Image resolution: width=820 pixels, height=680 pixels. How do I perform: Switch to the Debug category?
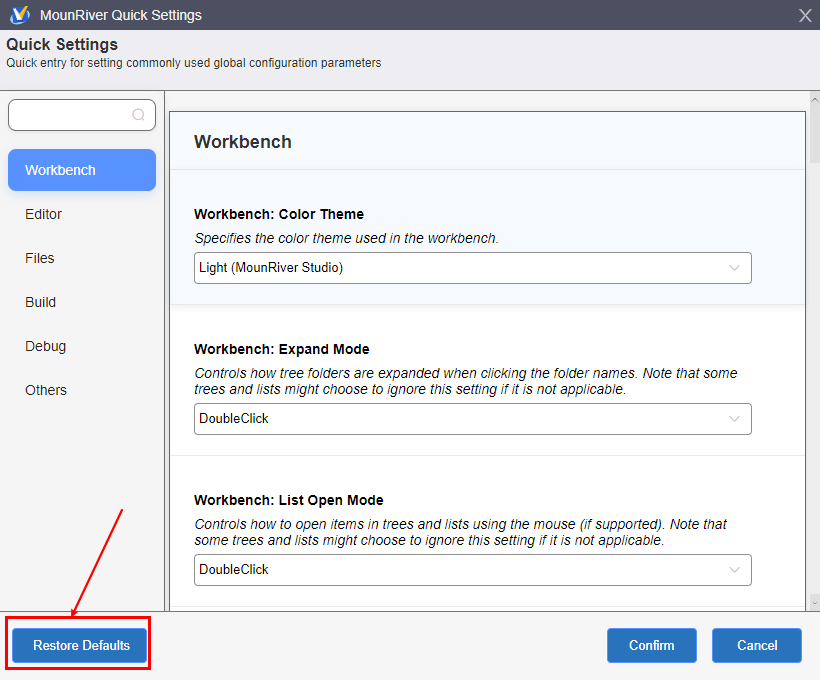click(45, 346)
